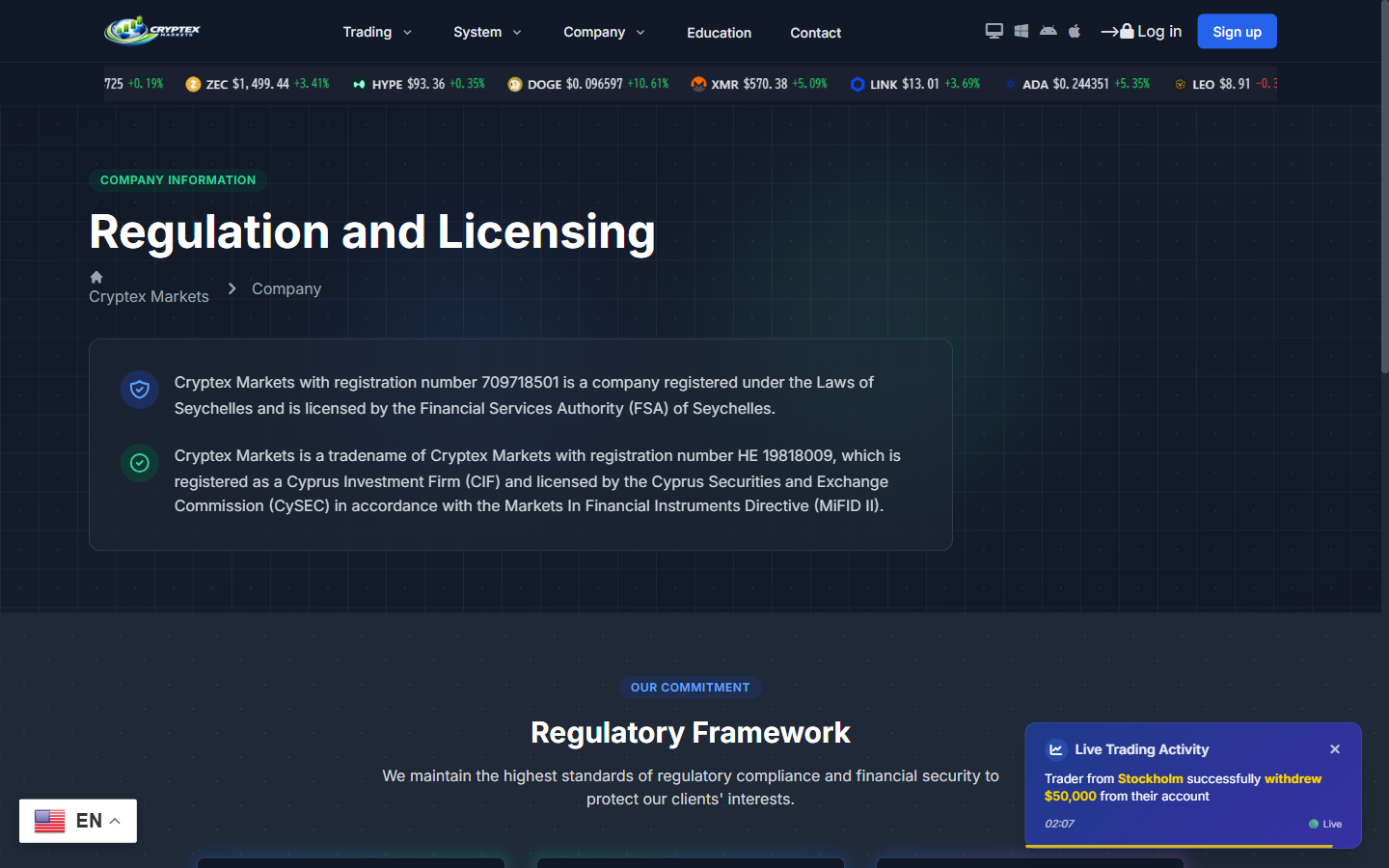Click the US flag language icon
This screenshot has width=1389, height=868.
(49, 821)
